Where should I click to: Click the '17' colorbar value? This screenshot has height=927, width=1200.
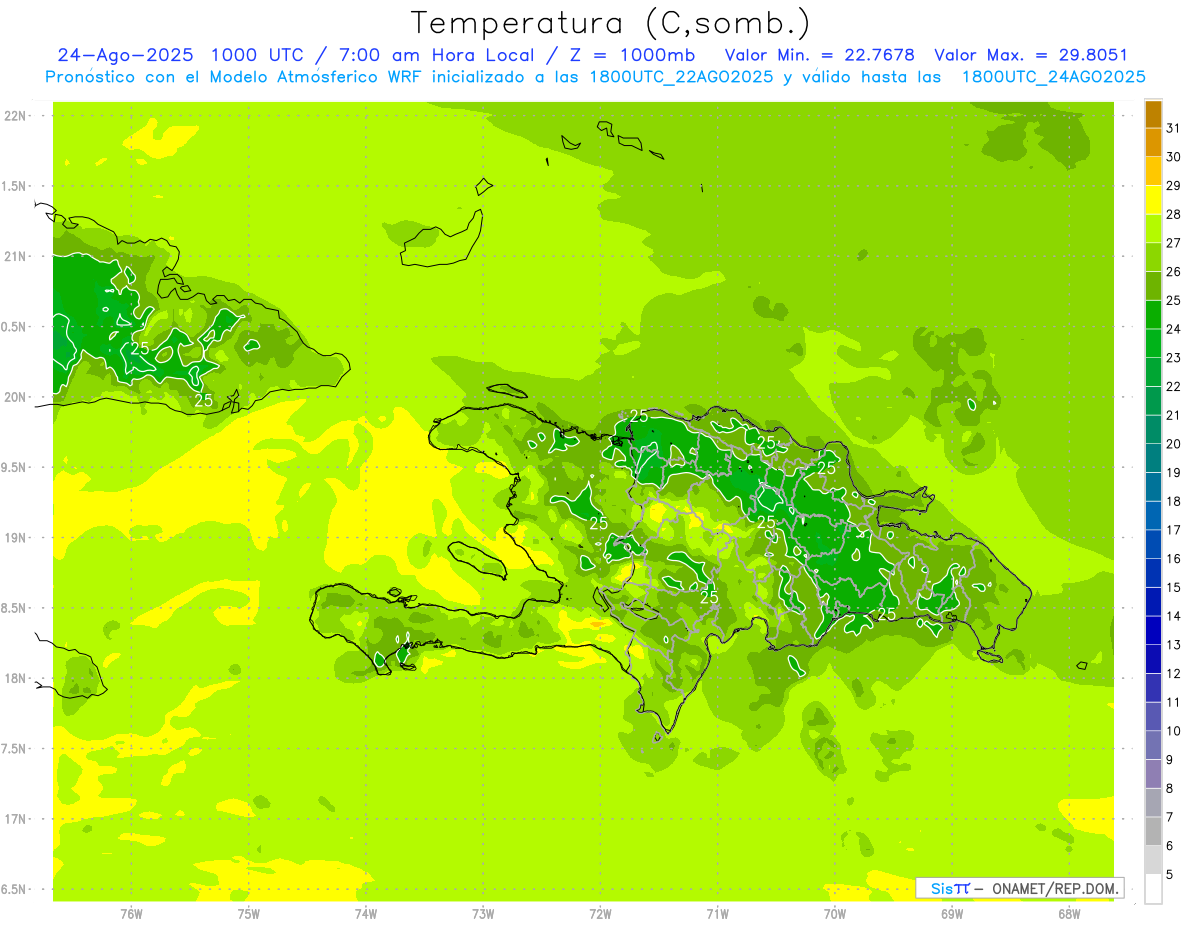click(x=1174, y=530)
